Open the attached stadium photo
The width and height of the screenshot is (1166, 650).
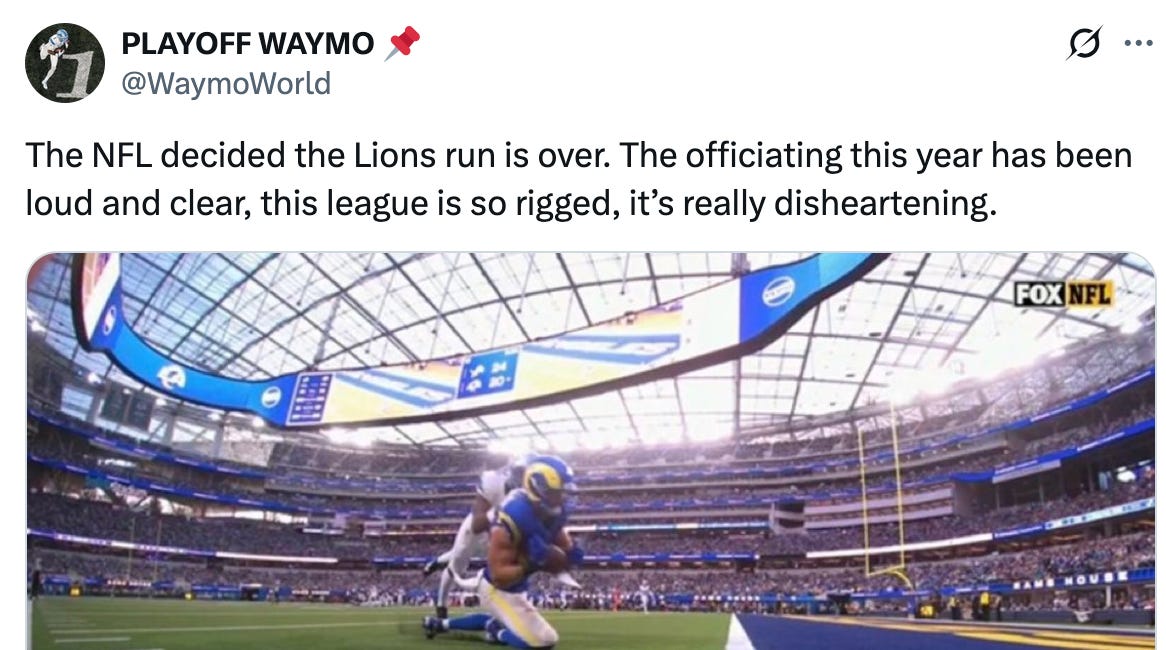591,451
